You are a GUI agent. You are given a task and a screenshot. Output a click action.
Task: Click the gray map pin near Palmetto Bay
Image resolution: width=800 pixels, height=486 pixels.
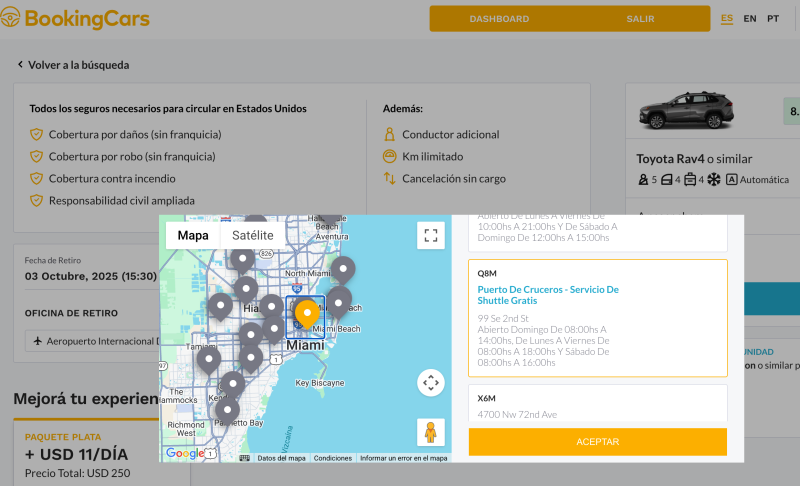pyautogui.click(x=228, y=410)
